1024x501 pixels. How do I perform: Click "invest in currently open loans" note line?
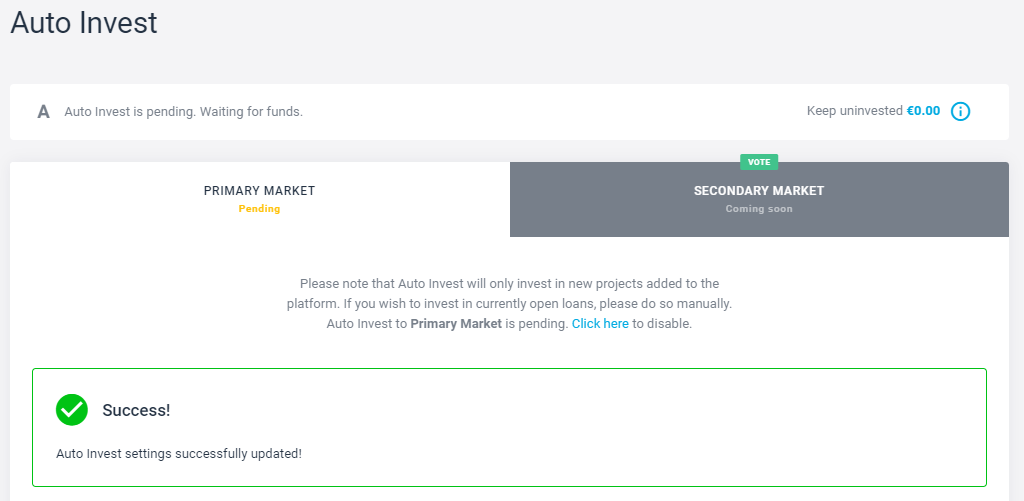click(x=509, y=304)
